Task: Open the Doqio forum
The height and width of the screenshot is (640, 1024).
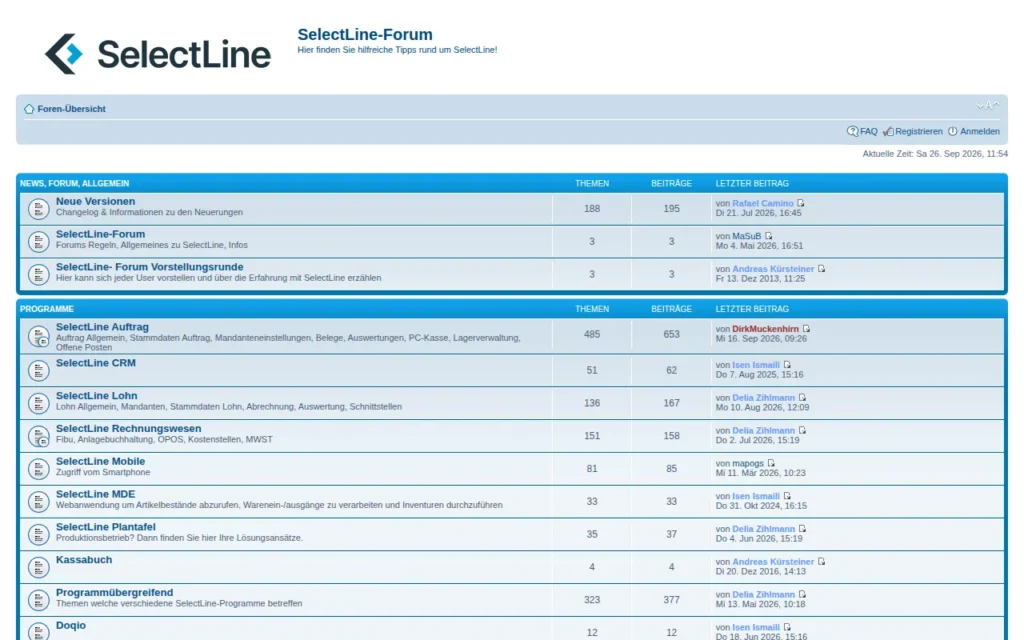Action: point(71,625)
